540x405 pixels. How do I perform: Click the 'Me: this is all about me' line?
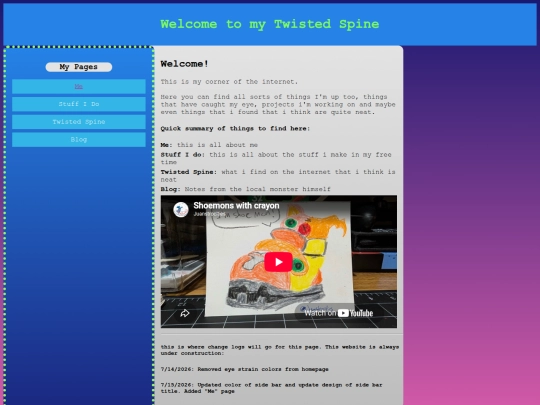209,145
